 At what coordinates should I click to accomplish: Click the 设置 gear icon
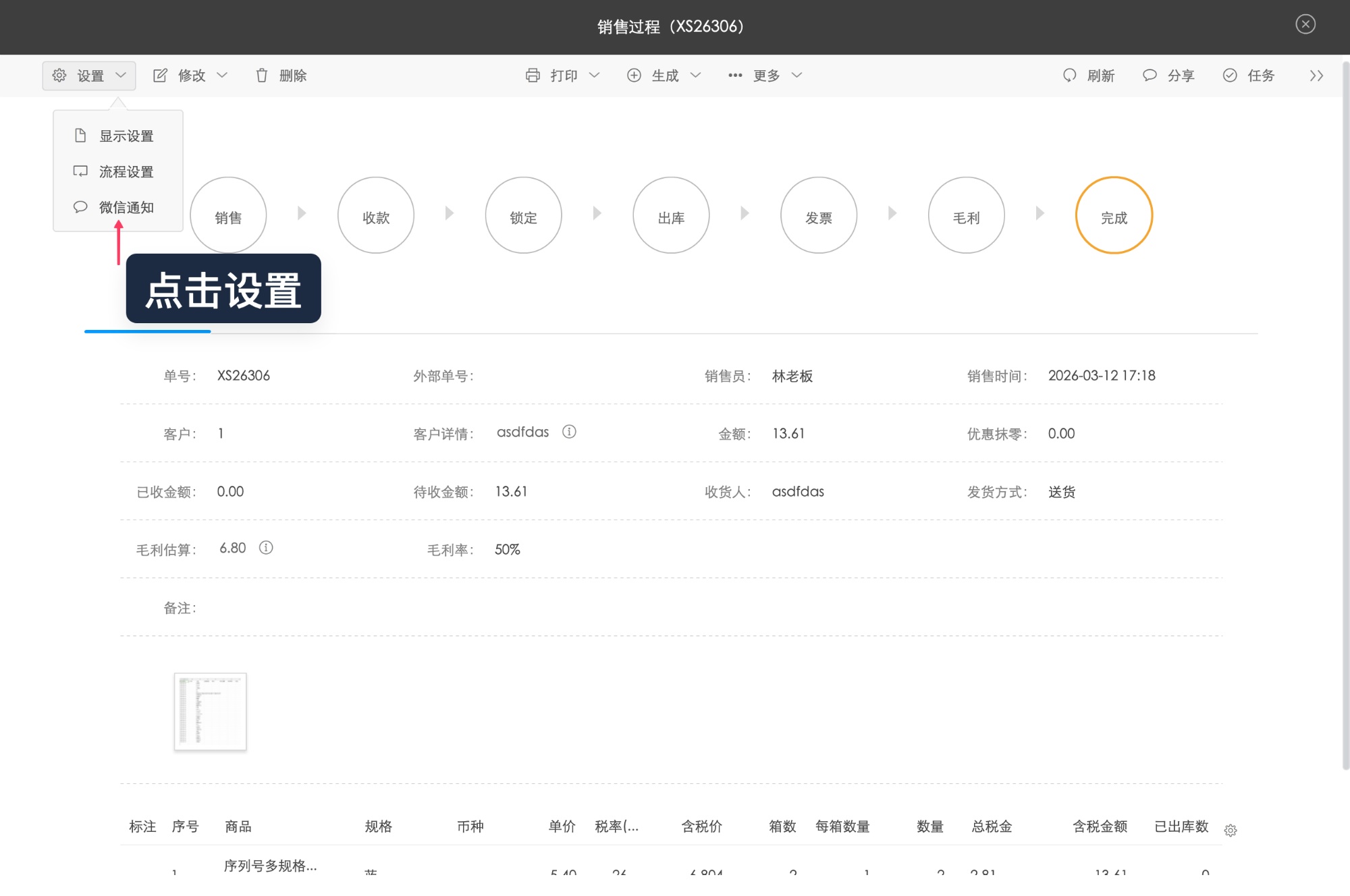point(58,75)
